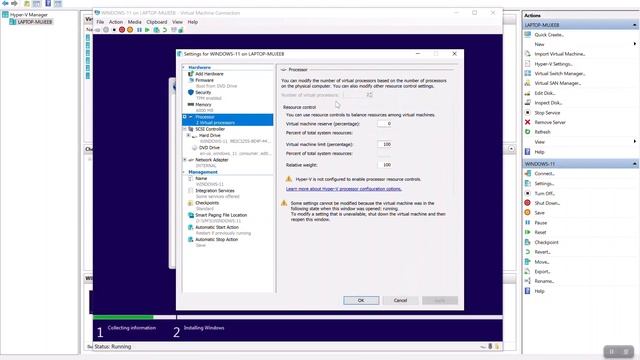Select Smart Paging File Location
The image size is (640, 360).
pyautogui.click(x=221, y=215)
